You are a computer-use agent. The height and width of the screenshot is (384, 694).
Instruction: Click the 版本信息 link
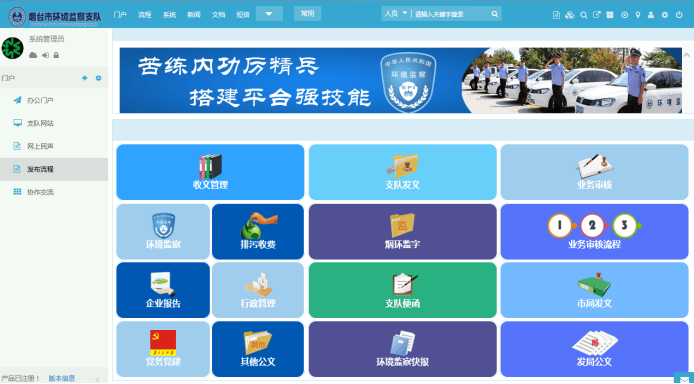(62, 378)
